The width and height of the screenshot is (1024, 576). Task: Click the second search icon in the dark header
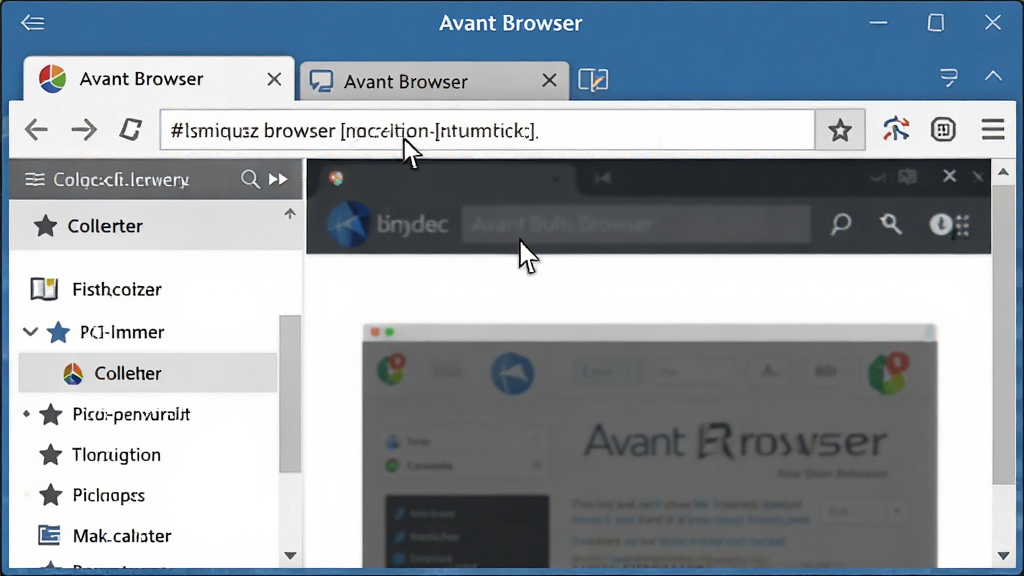[x=890, y=224]
